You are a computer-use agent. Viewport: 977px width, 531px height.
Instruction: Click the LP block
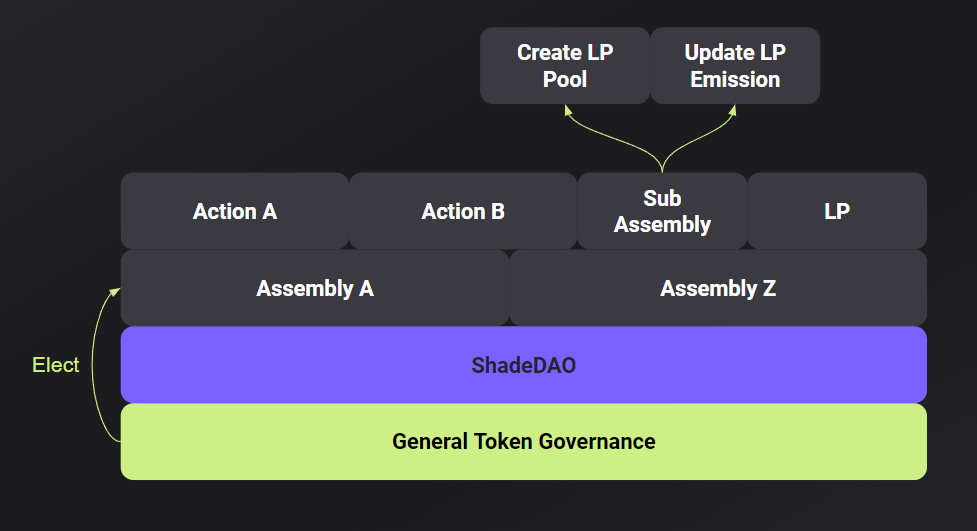(x=837, y=211)
